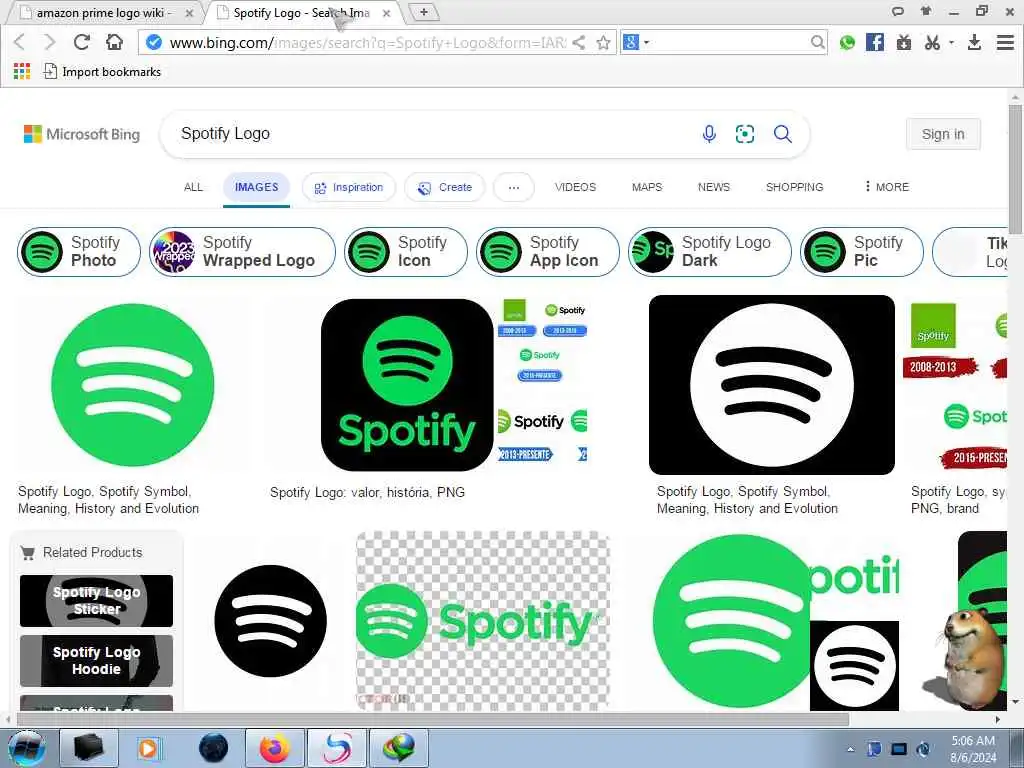The height and width of the screenshot is (768, 1024).
Task: Select the Spotify Pic suggestion chip
Action: 862,251
